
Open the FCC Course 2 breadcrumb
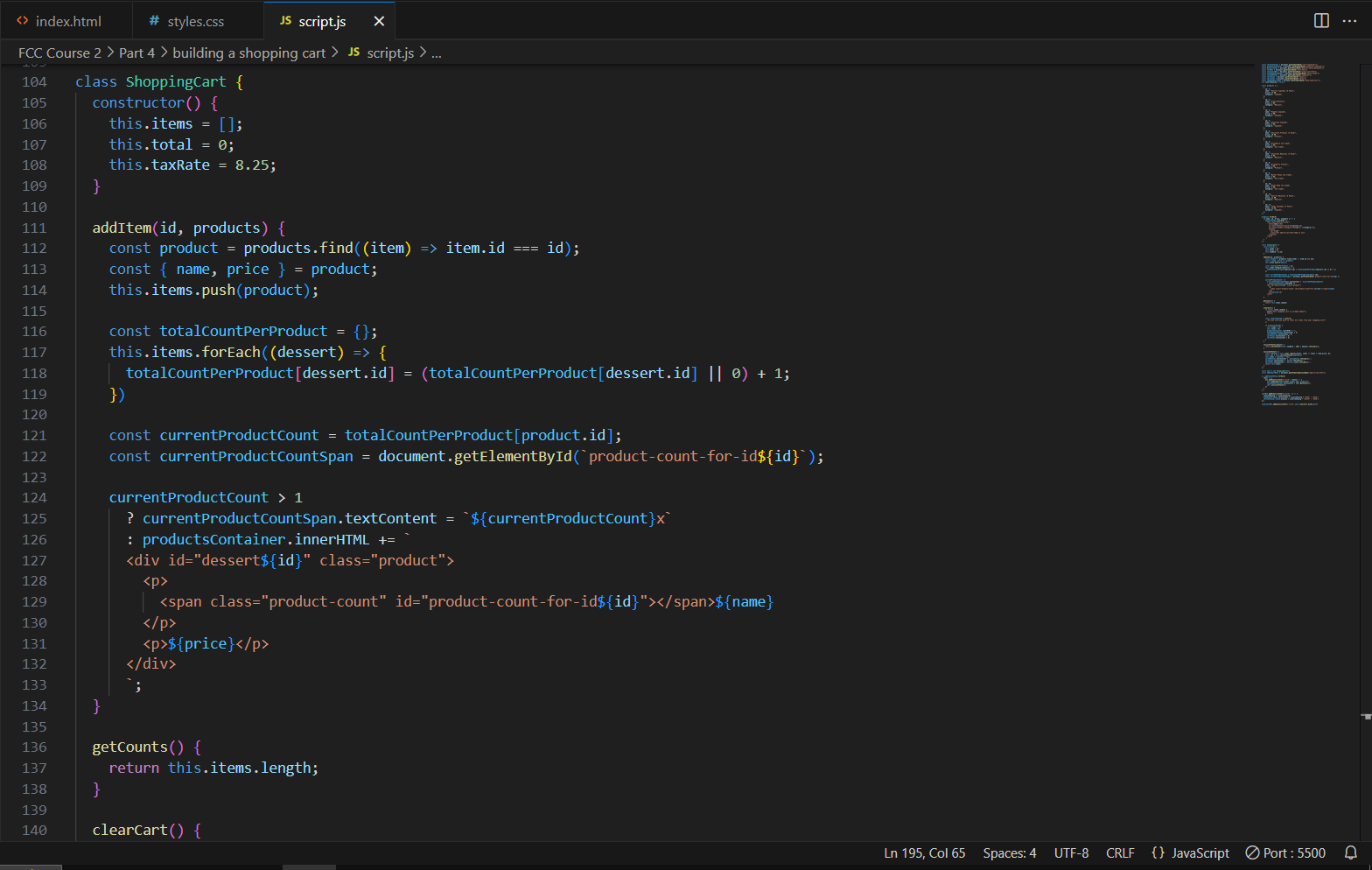tap(59, 53)
